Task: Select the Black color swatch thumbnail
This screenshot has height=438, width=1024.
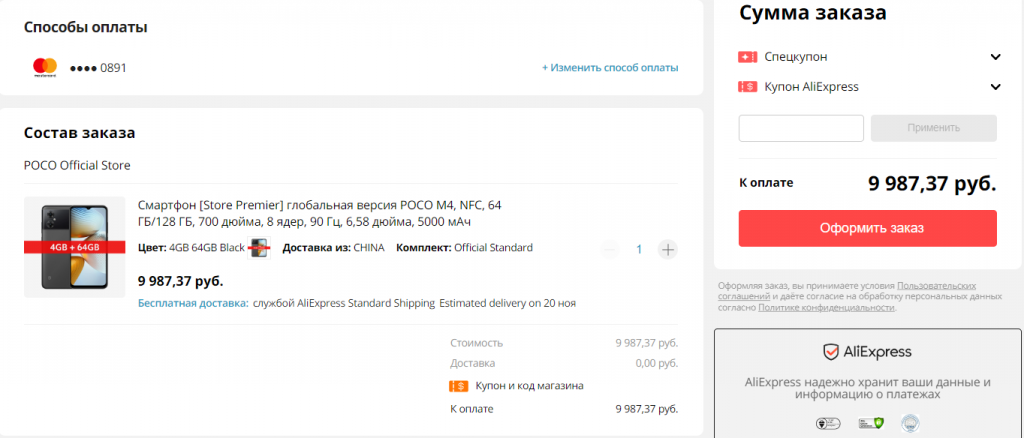Action: click(x=259, y=248)
